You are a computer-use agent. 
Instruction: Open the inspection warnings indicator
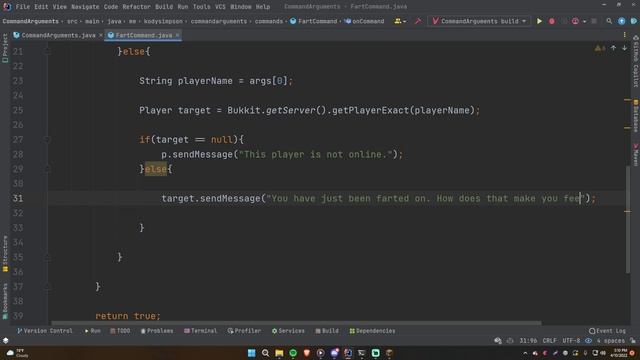point(600,48)
